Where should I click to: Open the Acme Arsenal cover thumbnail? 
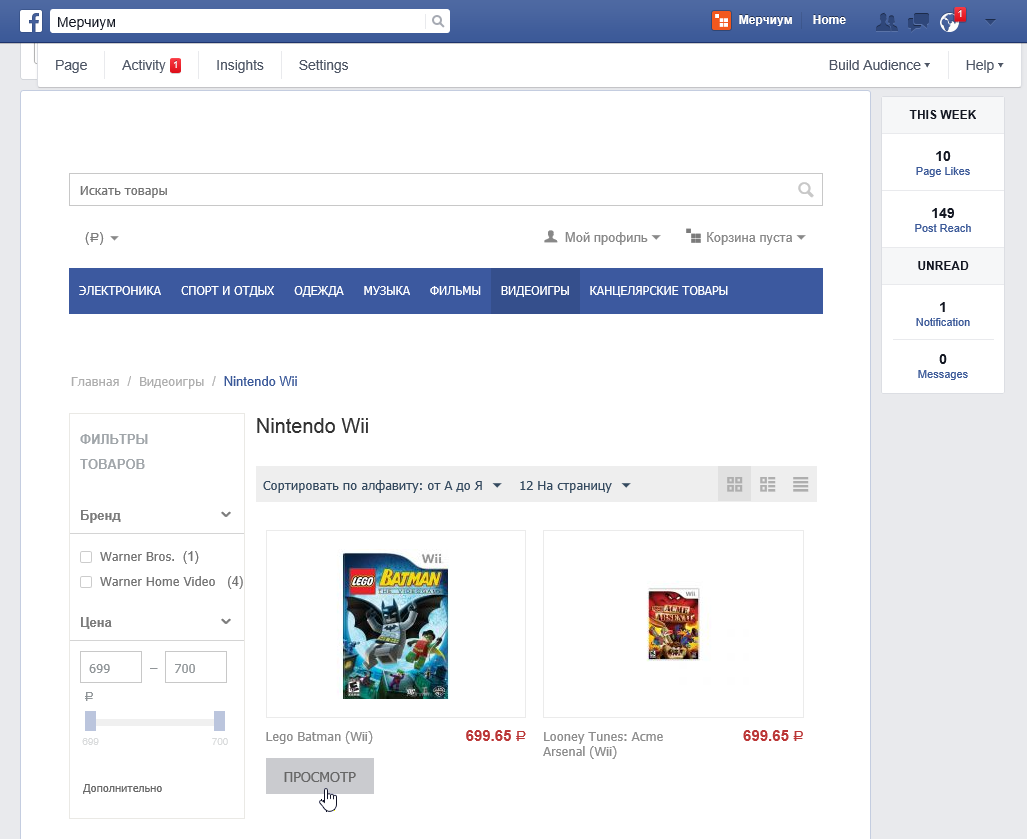[673, 624]
